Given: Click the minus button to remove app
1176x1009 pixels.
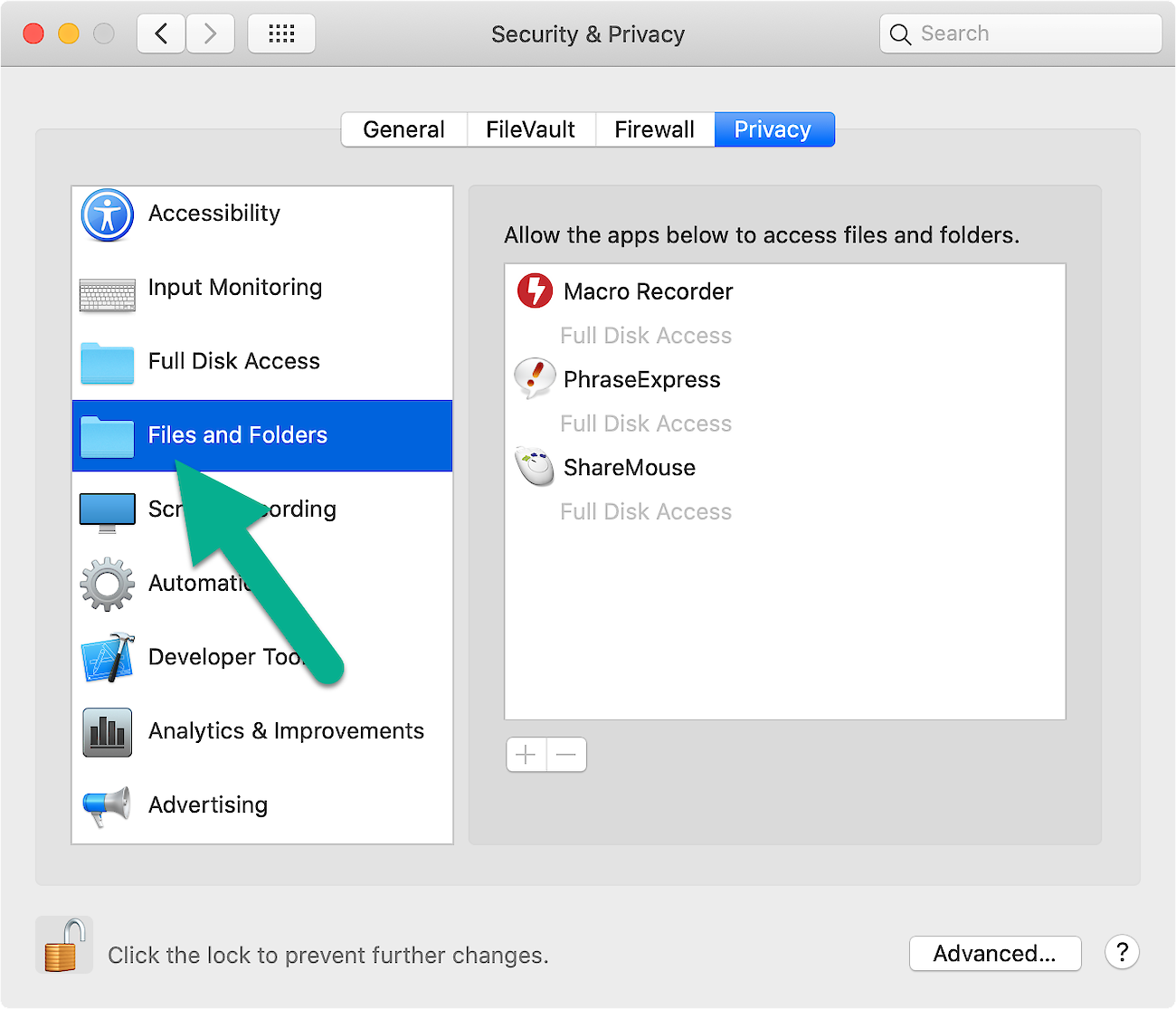Looking at the screenshot, I should coord(566,755).
